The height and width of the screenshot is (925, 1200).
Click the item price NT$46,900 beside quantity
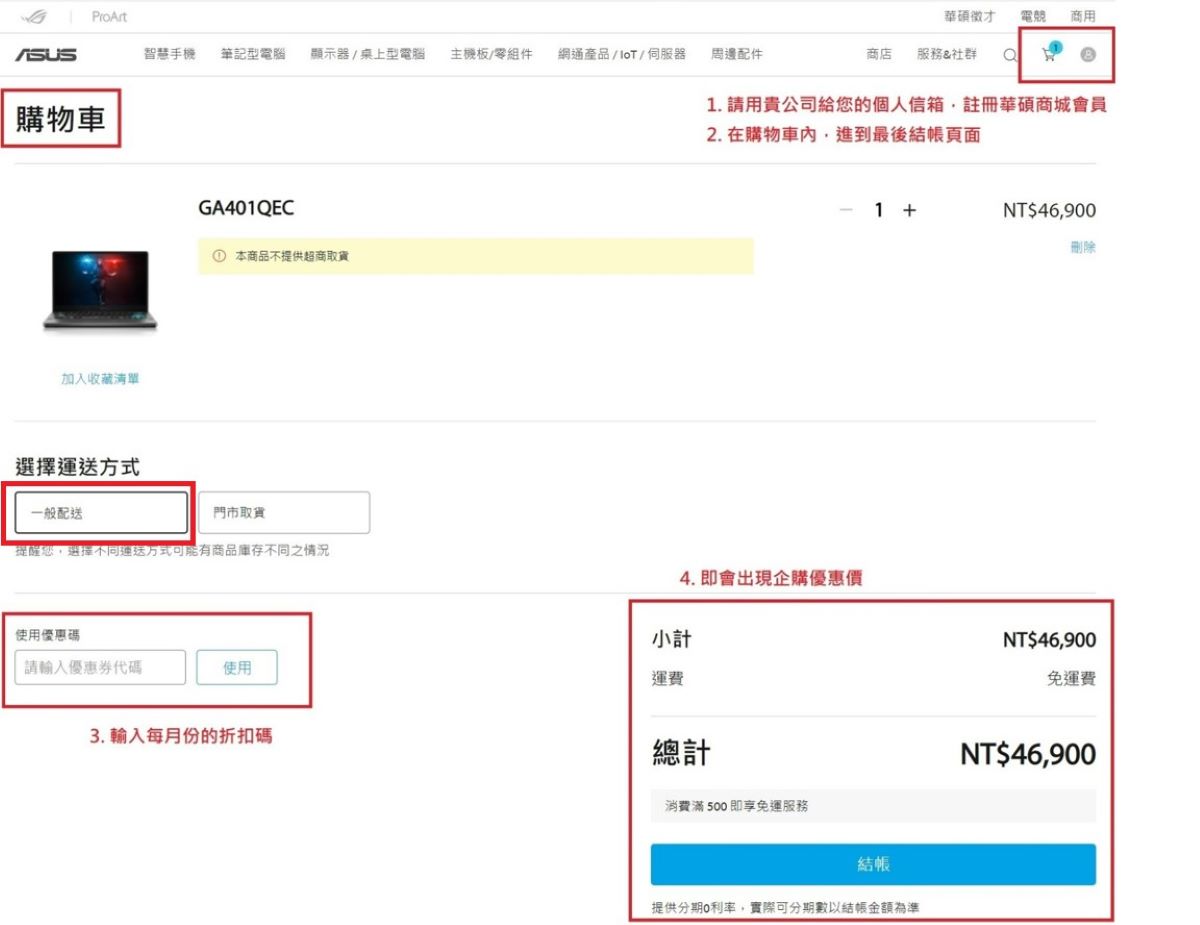click(x=1049, y=210)
